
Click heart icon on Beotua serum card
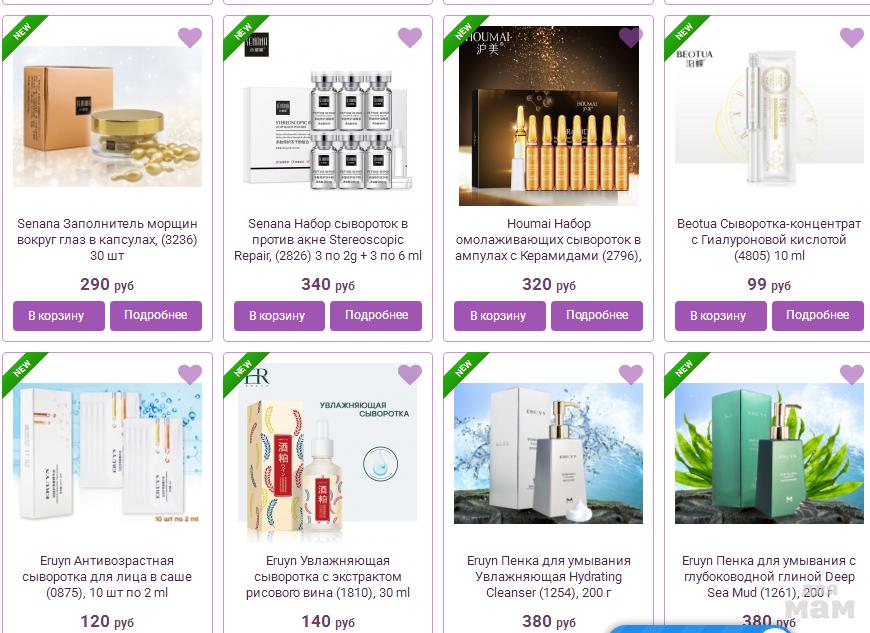coord(852,37)
